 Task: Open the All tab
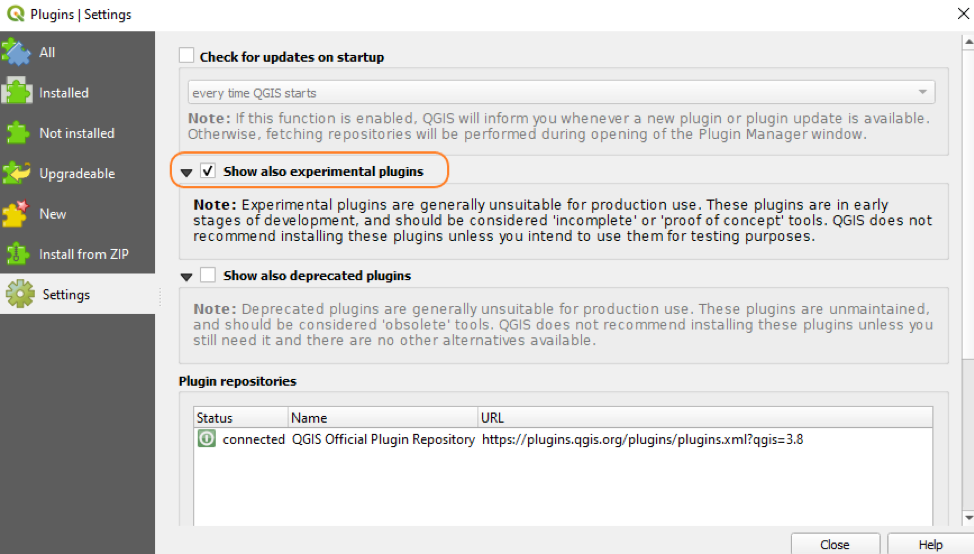coord(77,52)
